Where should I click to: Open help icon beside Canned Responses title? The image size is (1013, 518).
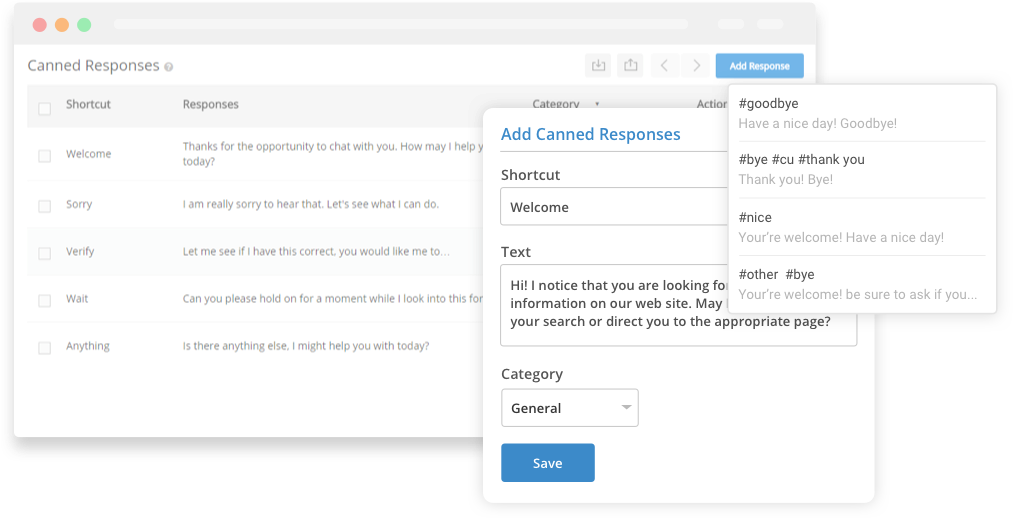[x=169, y=67]
